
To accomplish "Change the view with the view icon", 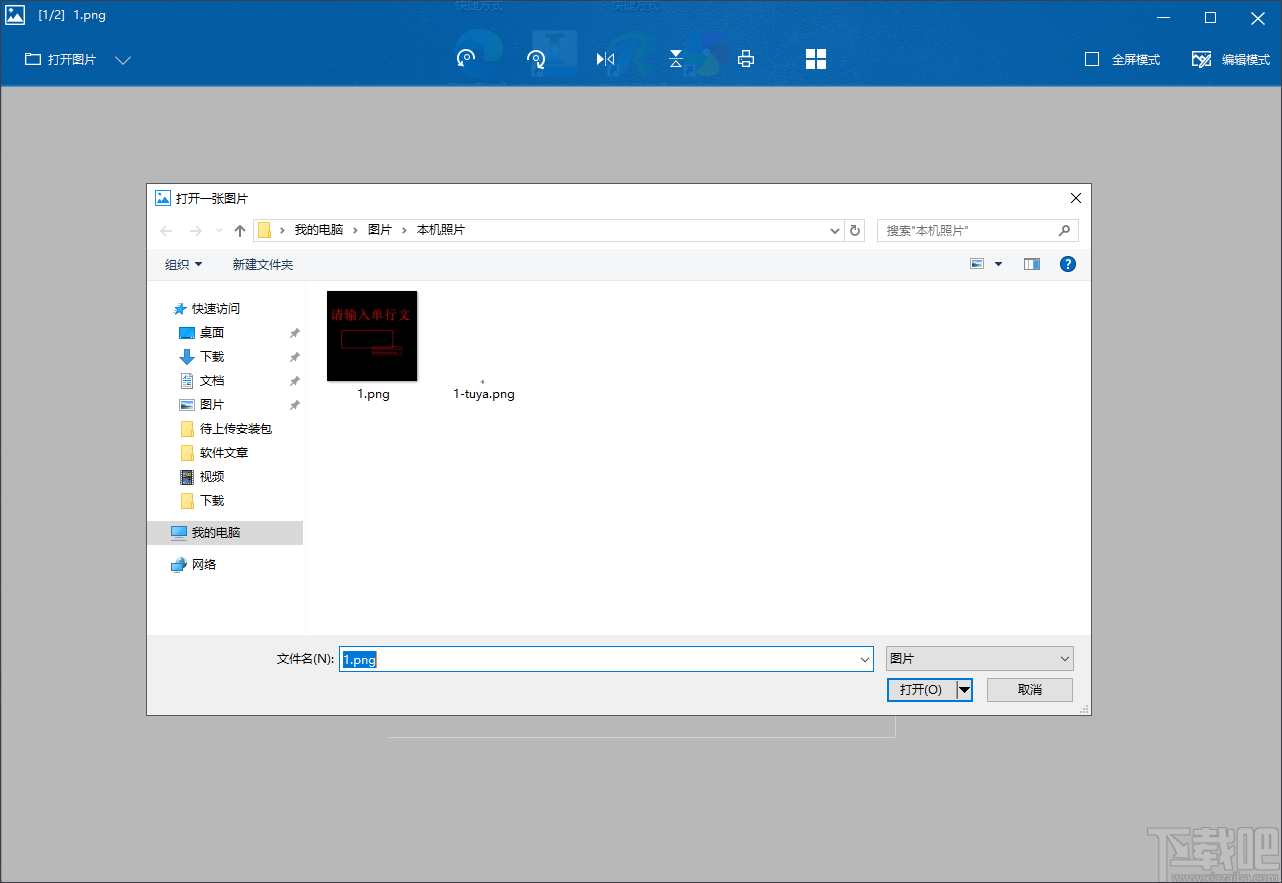I will click(977, 264).
